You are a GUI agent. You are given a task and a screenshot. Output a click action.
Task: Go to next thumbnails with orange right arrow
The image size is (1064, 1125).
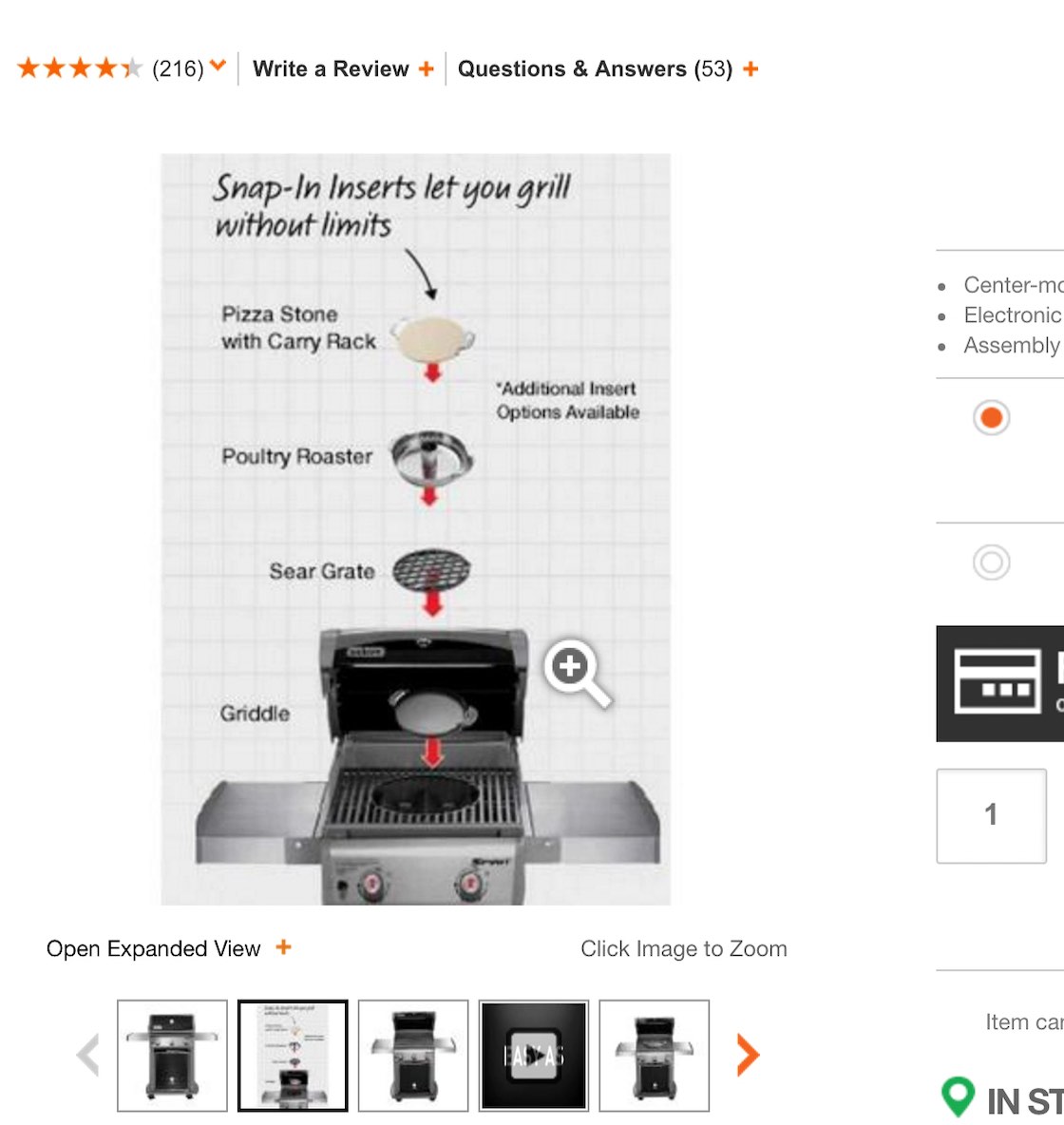pyautogui.click(x=748, y=1055)
